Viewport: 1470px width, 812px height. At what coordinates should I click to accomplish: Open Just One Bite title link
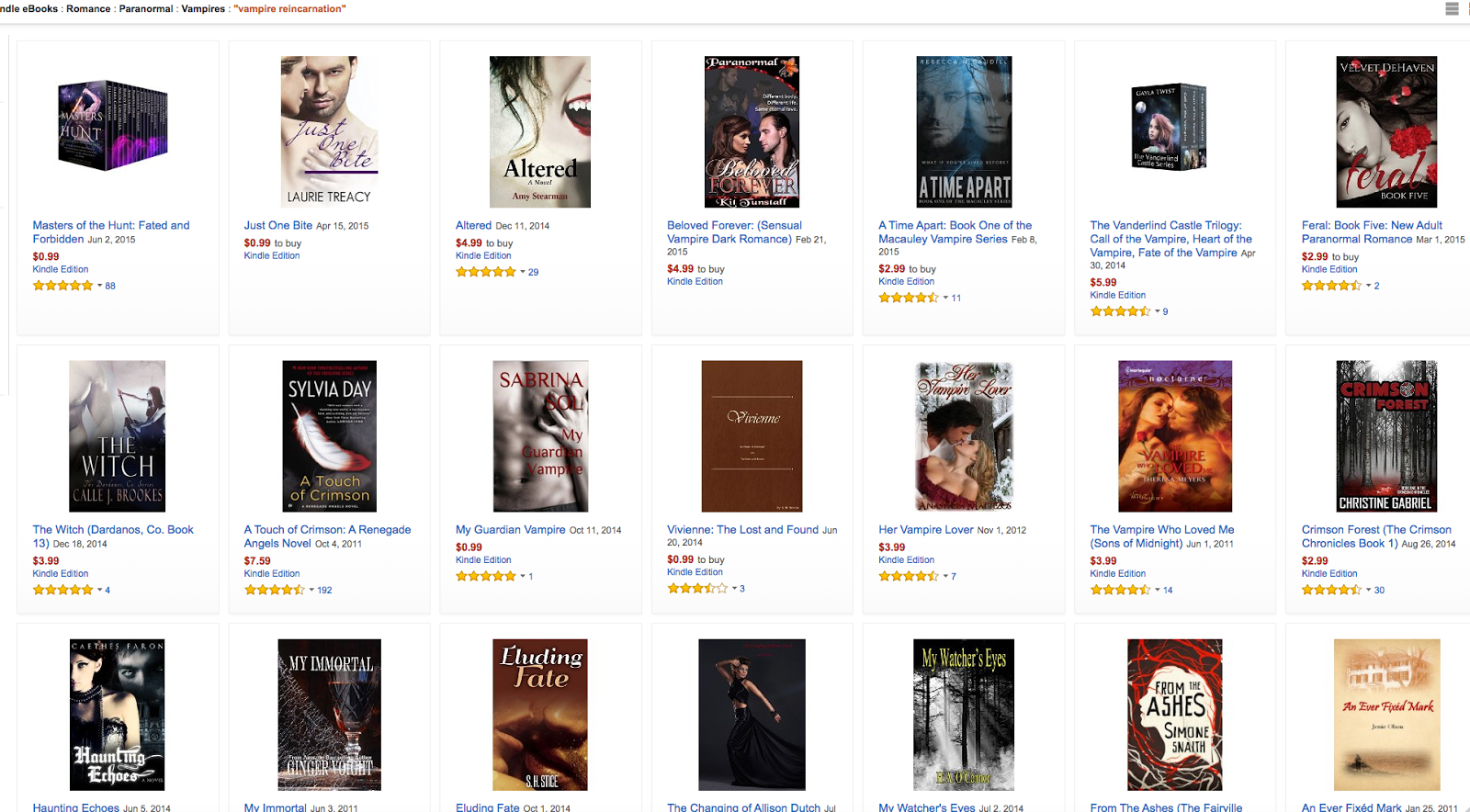point(277,225)
